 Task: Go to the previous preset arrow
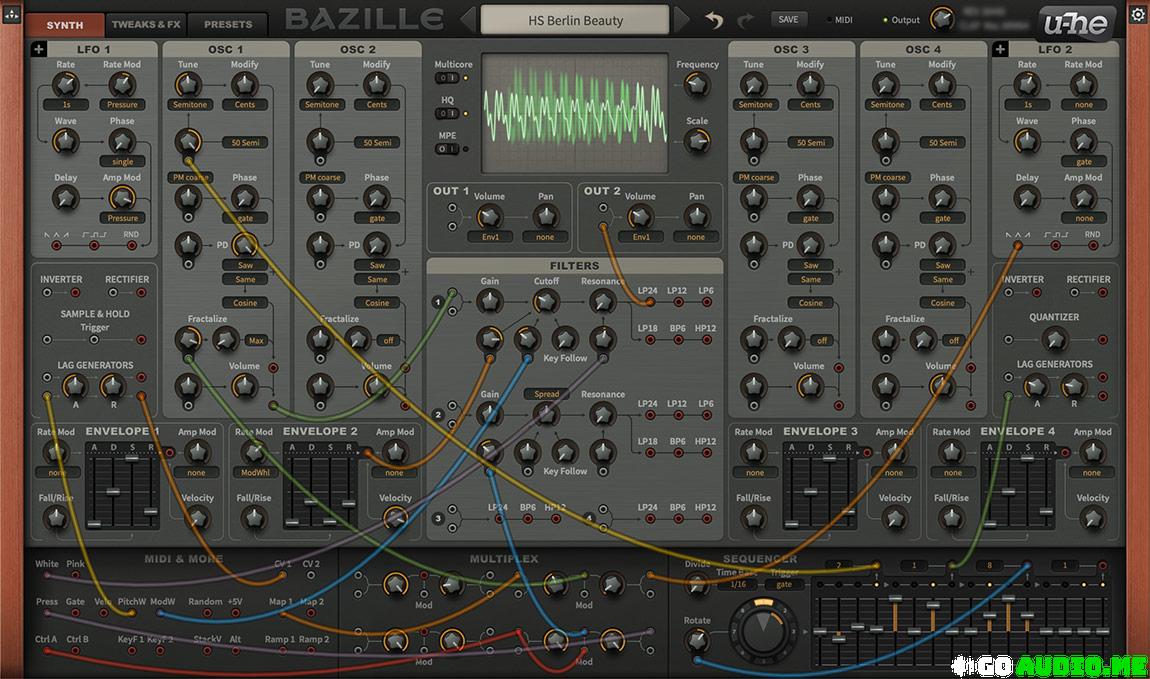click(468, 20)
